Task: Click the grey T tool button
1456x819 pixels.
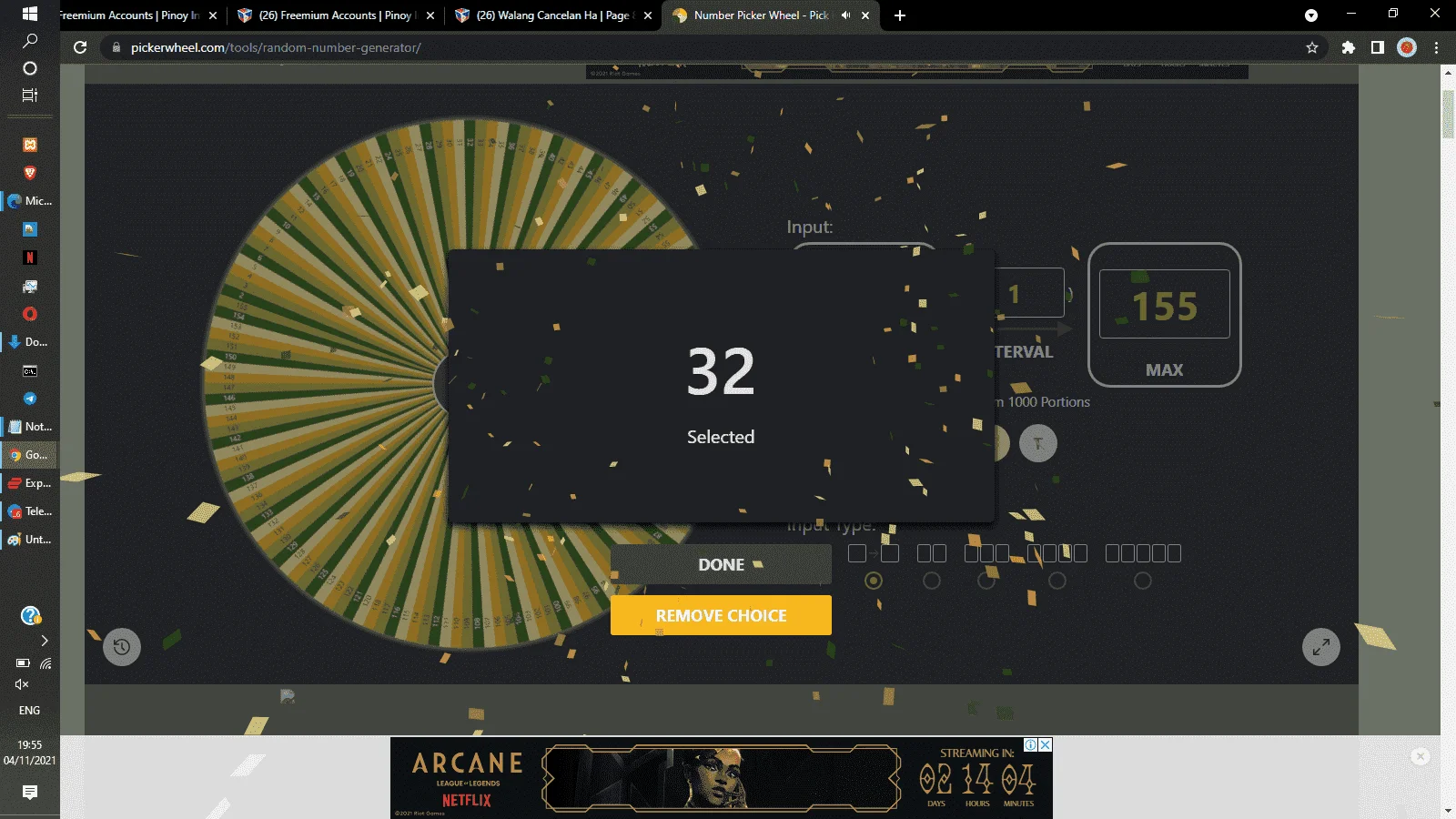Action: [x=1037, y=443]
